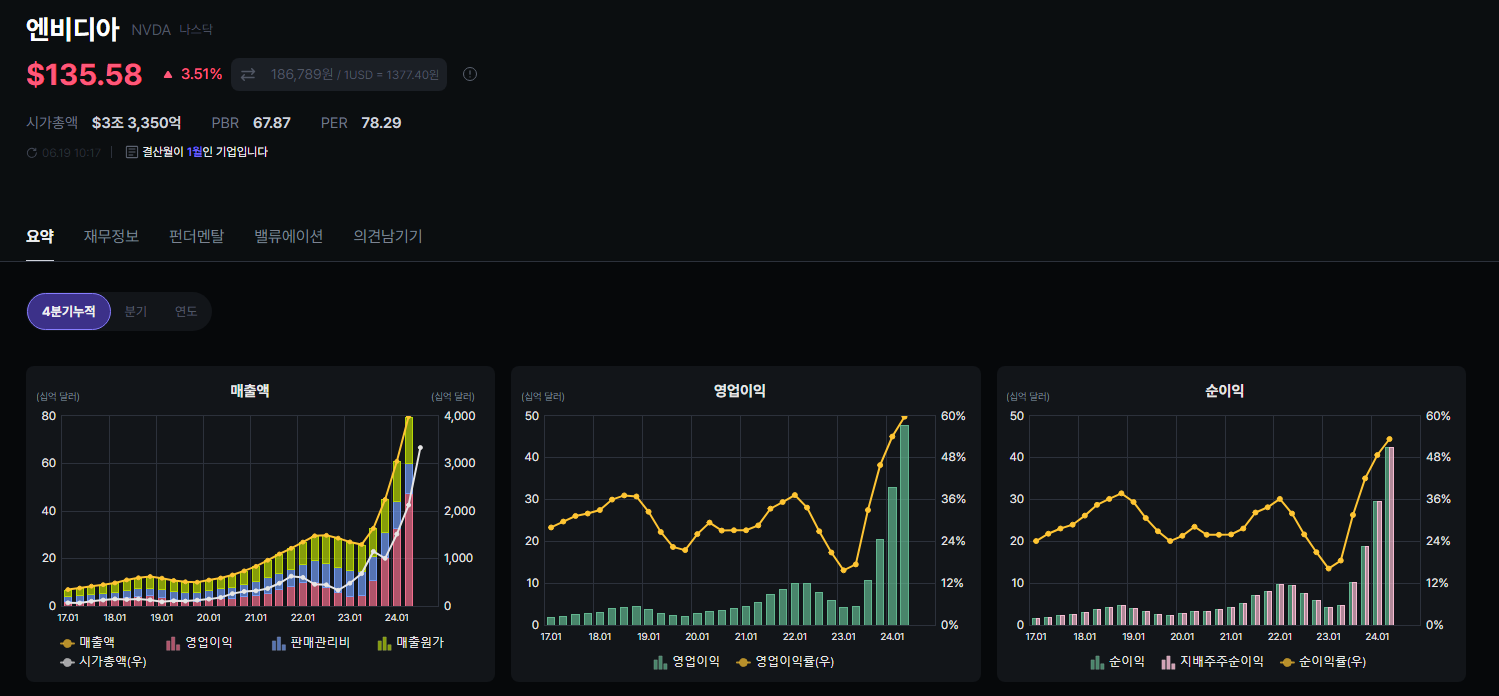
Task: Toggle 판매관리비 legend series
Action: [x=310, y=642]
